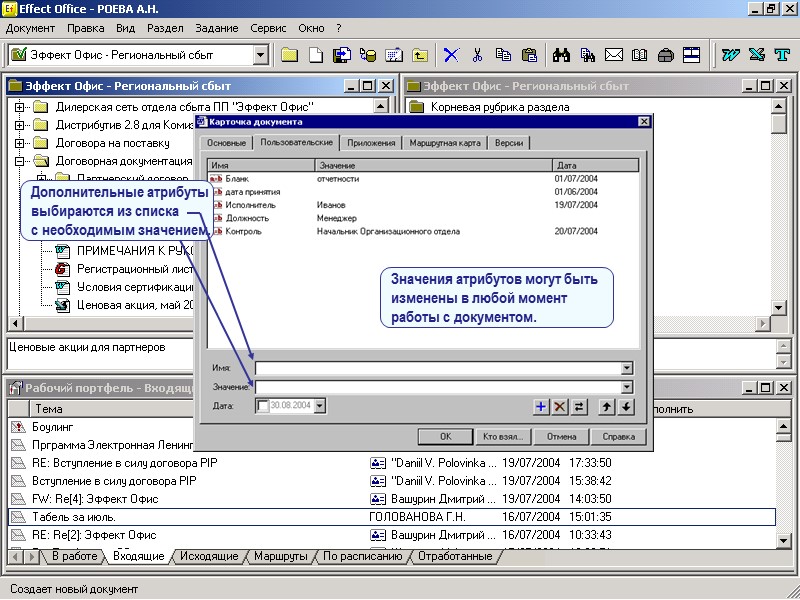This screenshot has width=800, height=600.
Task: Open the Эффект Офис section combo box
Action: point(138,55)
